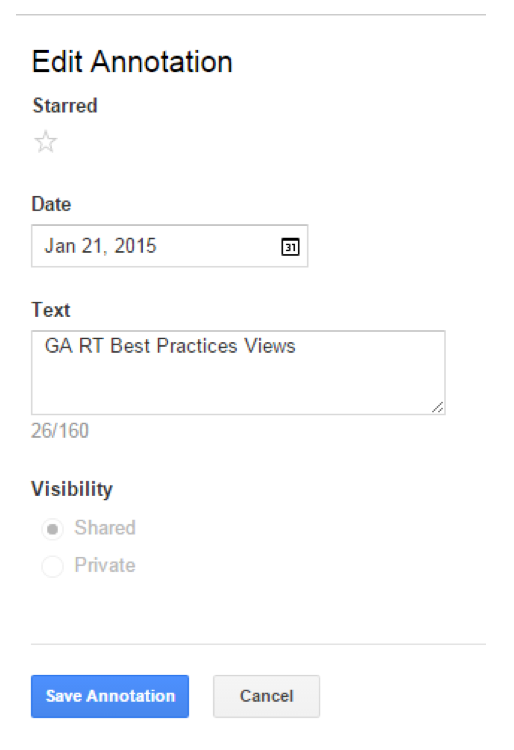Click the Private option label text

105,565
